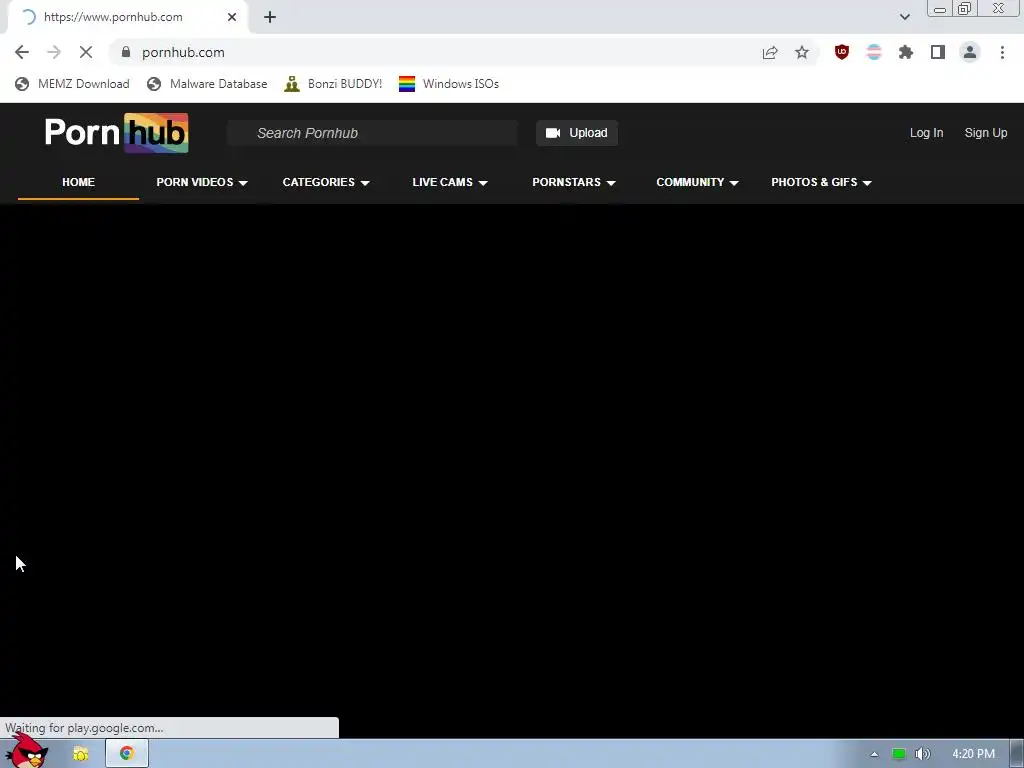Go back to the previous page

tap(22, 52)
